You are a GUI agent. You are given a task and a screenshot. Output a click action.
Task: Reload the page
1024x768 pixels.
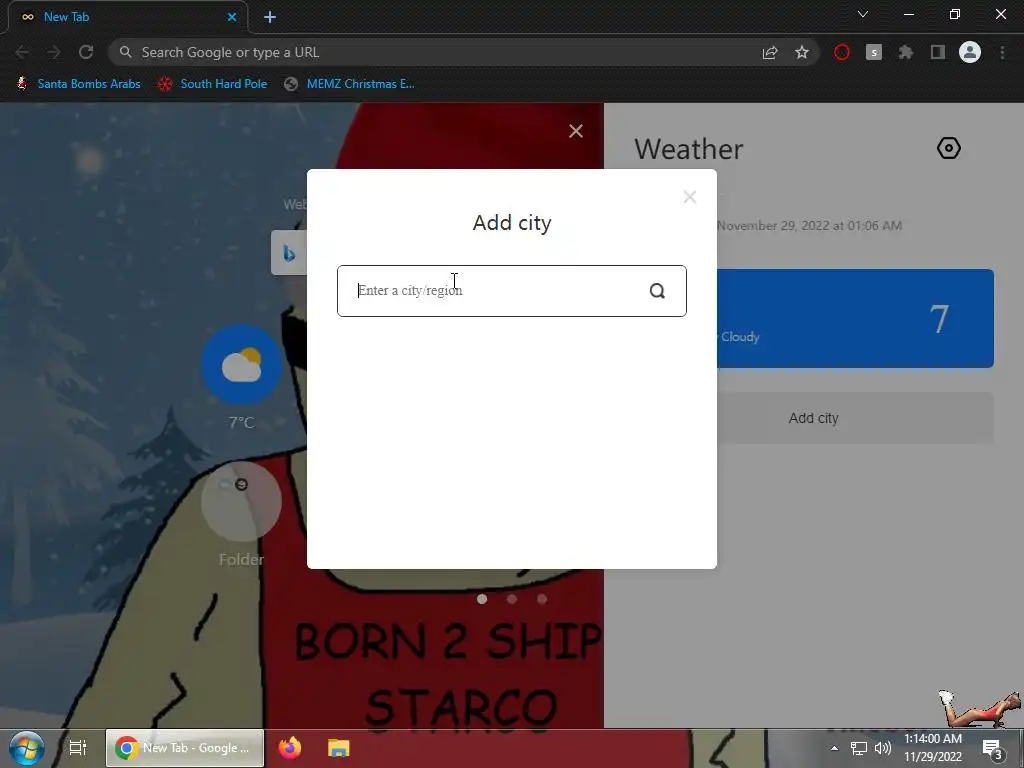pos(86,52)
